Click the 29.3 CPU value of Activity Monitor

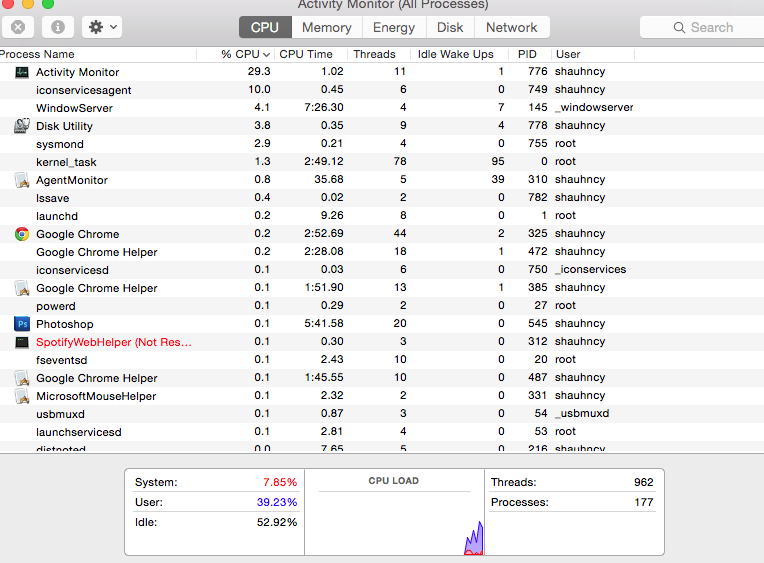(259, 72)
